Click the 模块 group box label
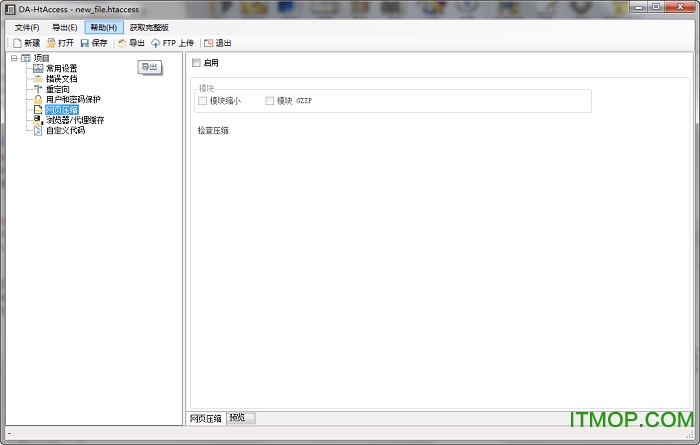 [206, 88]
